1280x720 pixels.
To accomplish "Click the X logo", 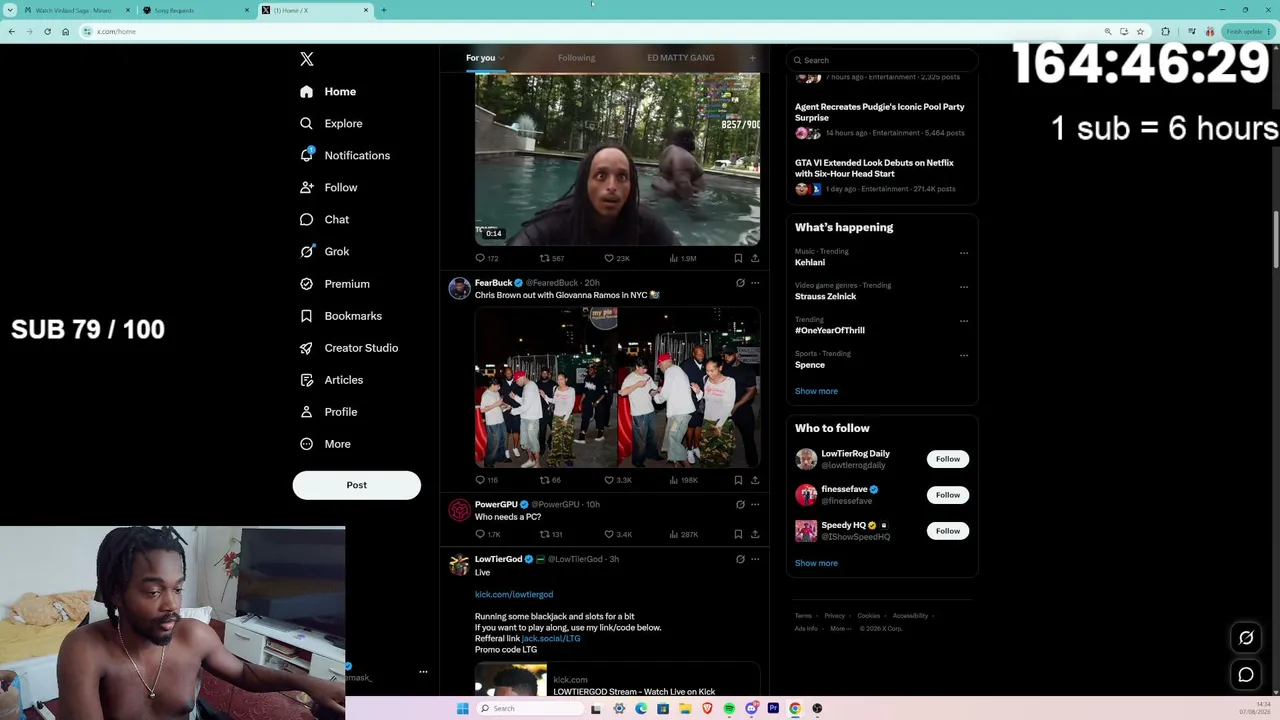I will (x=307, y=59).
